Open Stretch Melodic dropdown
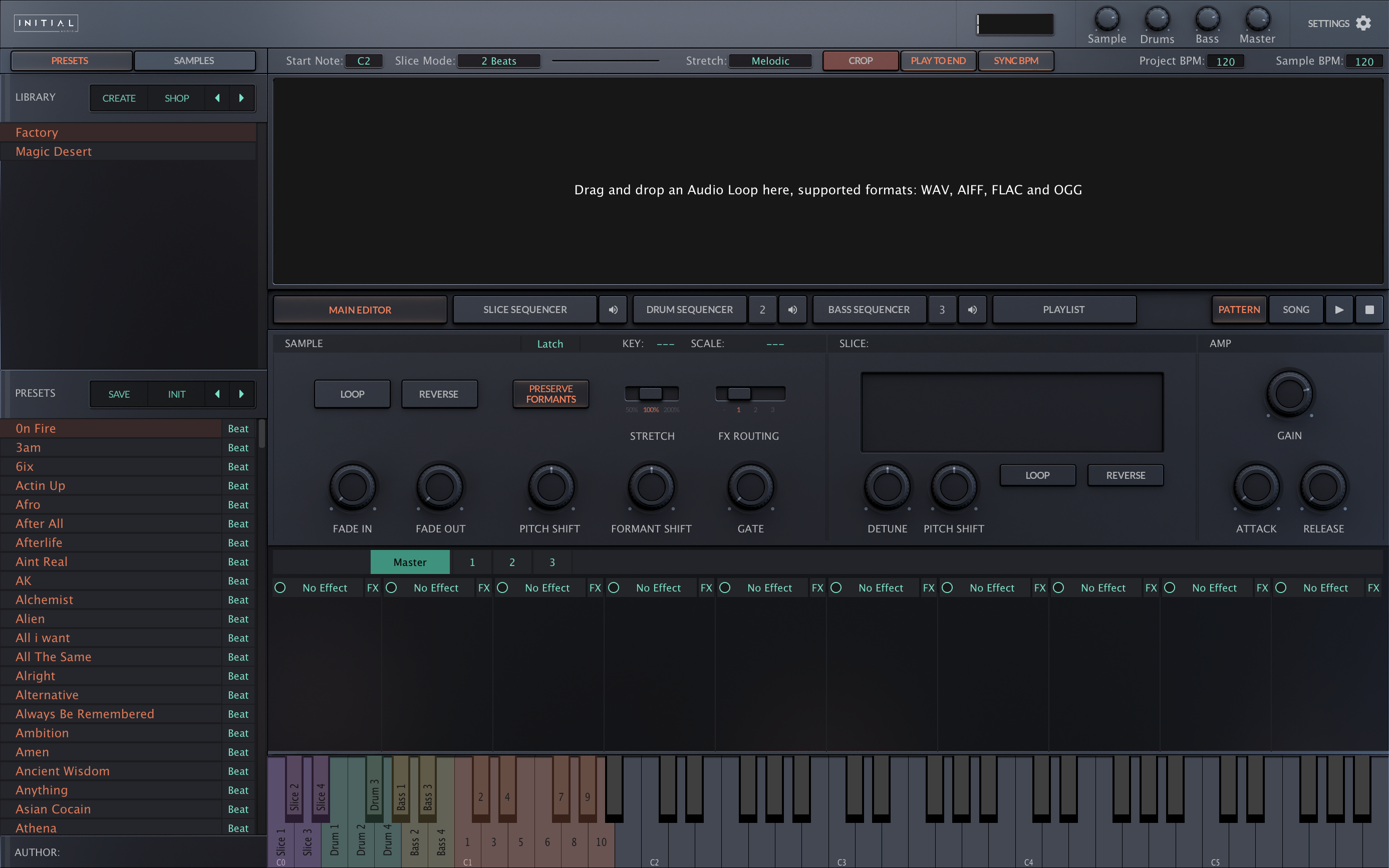This screenshot has width=1389, height=868. [770, 61]
